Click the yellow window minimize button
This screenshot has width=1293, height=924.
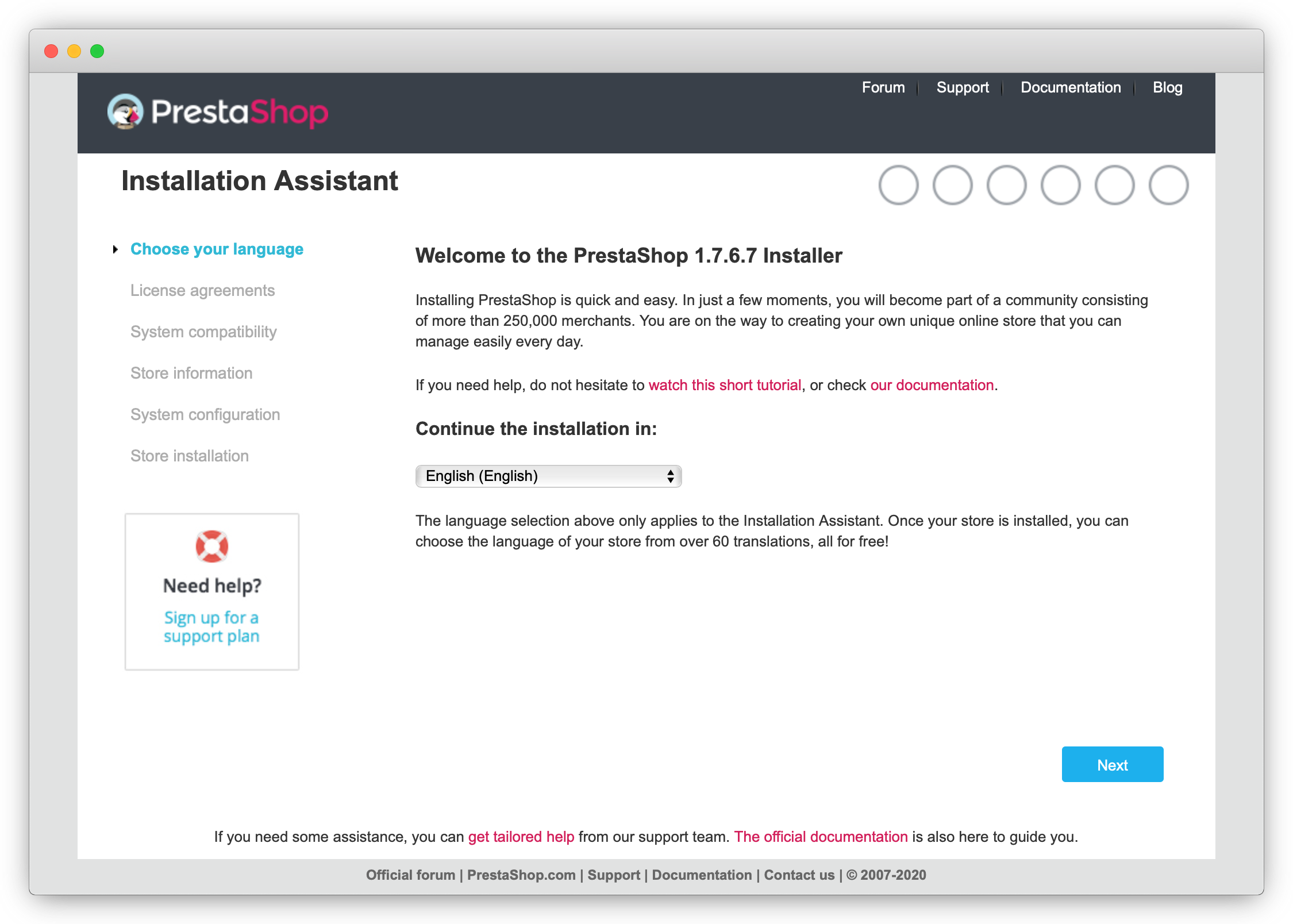[74, 51]
